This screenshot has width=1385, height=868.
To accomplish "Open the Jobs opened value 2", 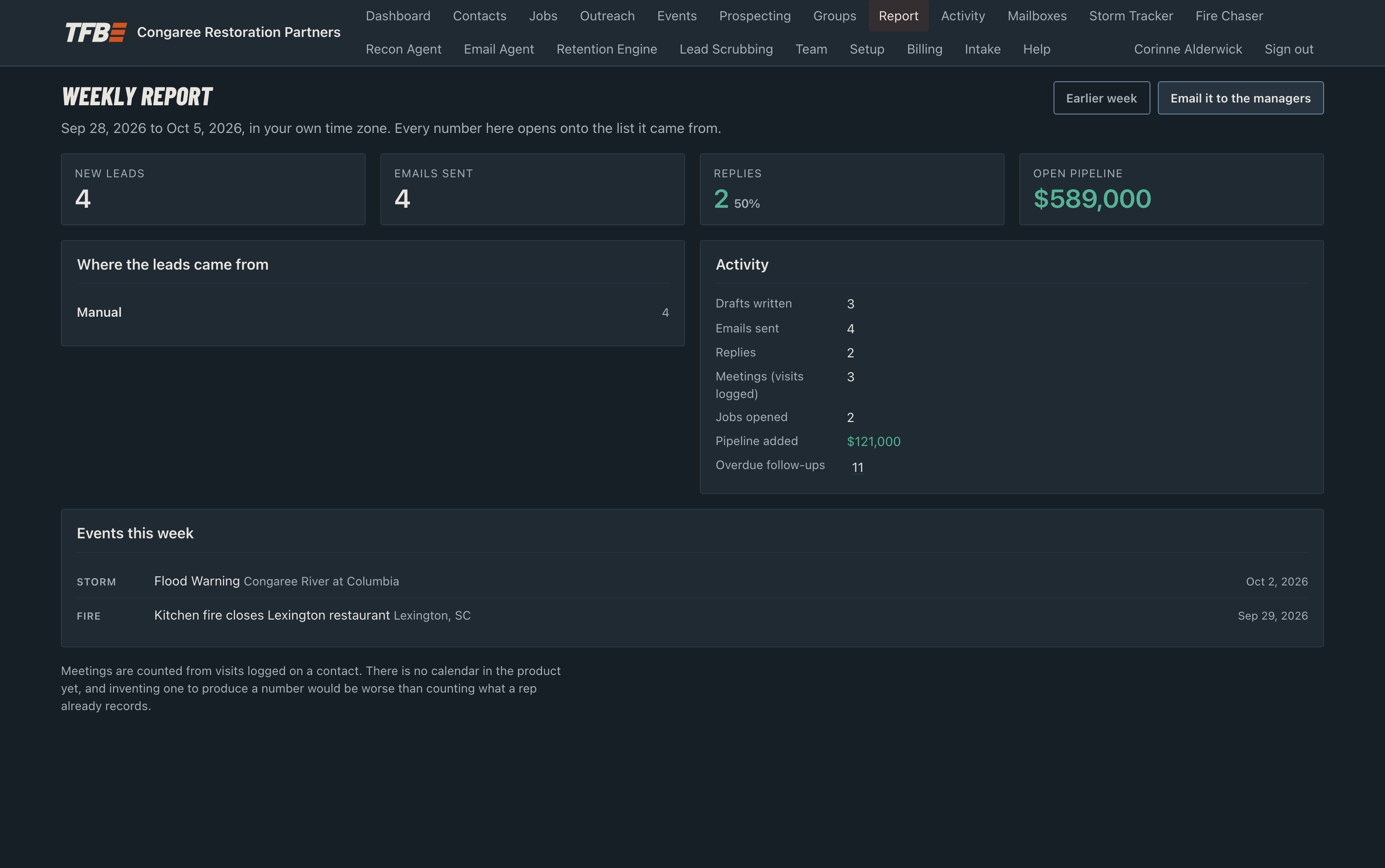I will [x=850, y=417].
